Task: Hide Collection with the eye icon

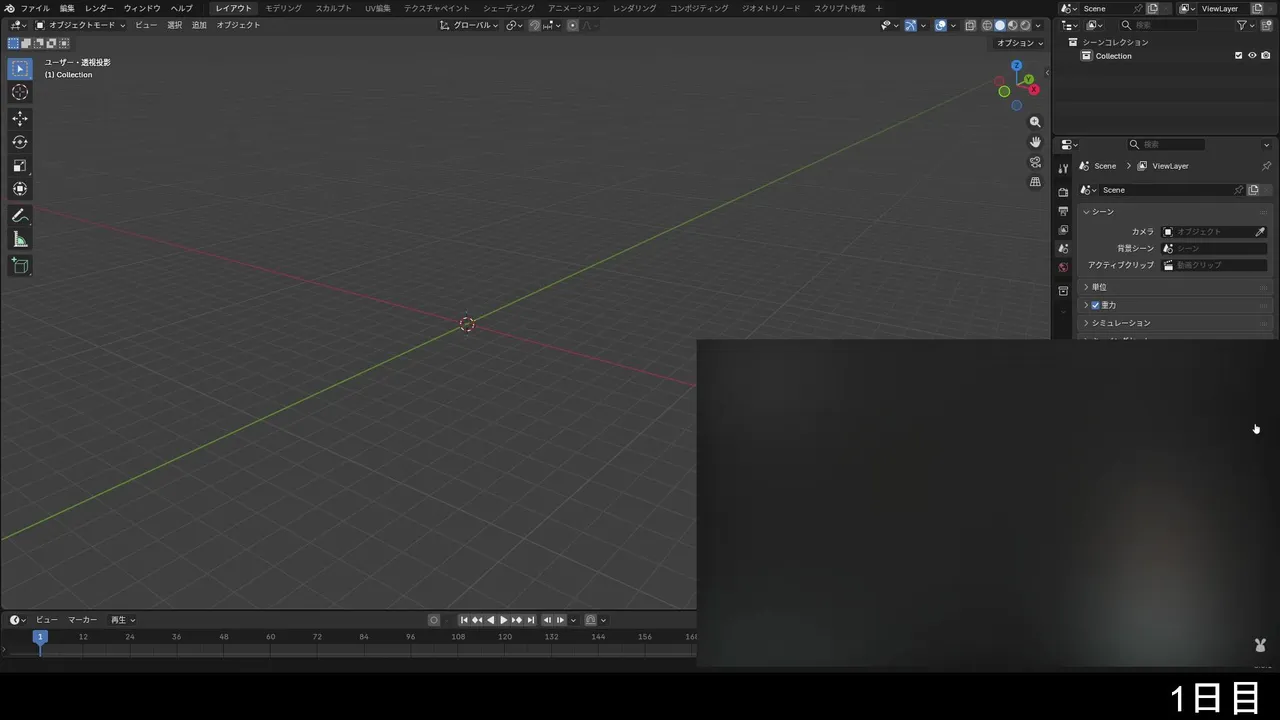Action: click(x=1252, y=56)
